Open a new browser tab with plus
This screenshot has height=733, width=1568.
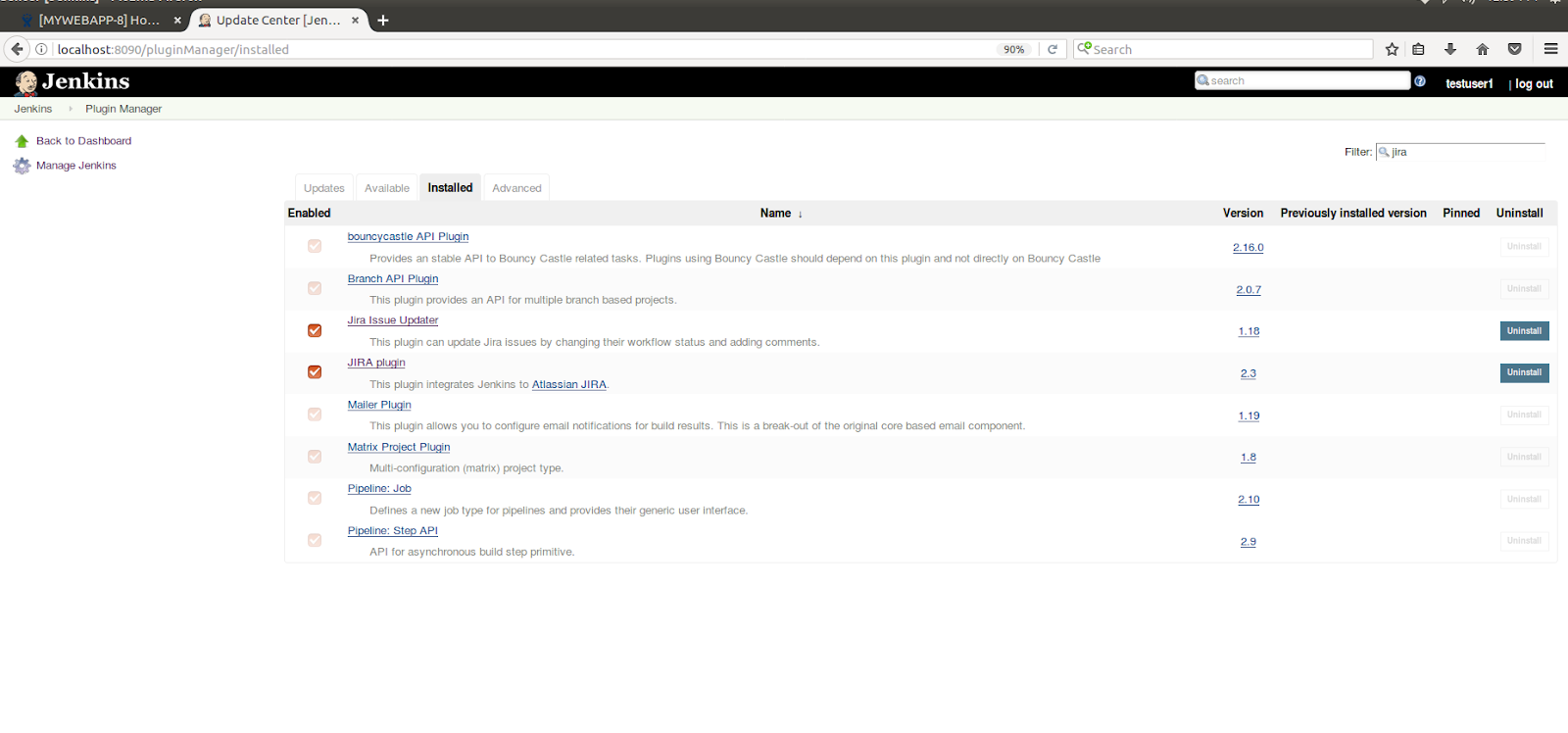[x=383, y=20]
